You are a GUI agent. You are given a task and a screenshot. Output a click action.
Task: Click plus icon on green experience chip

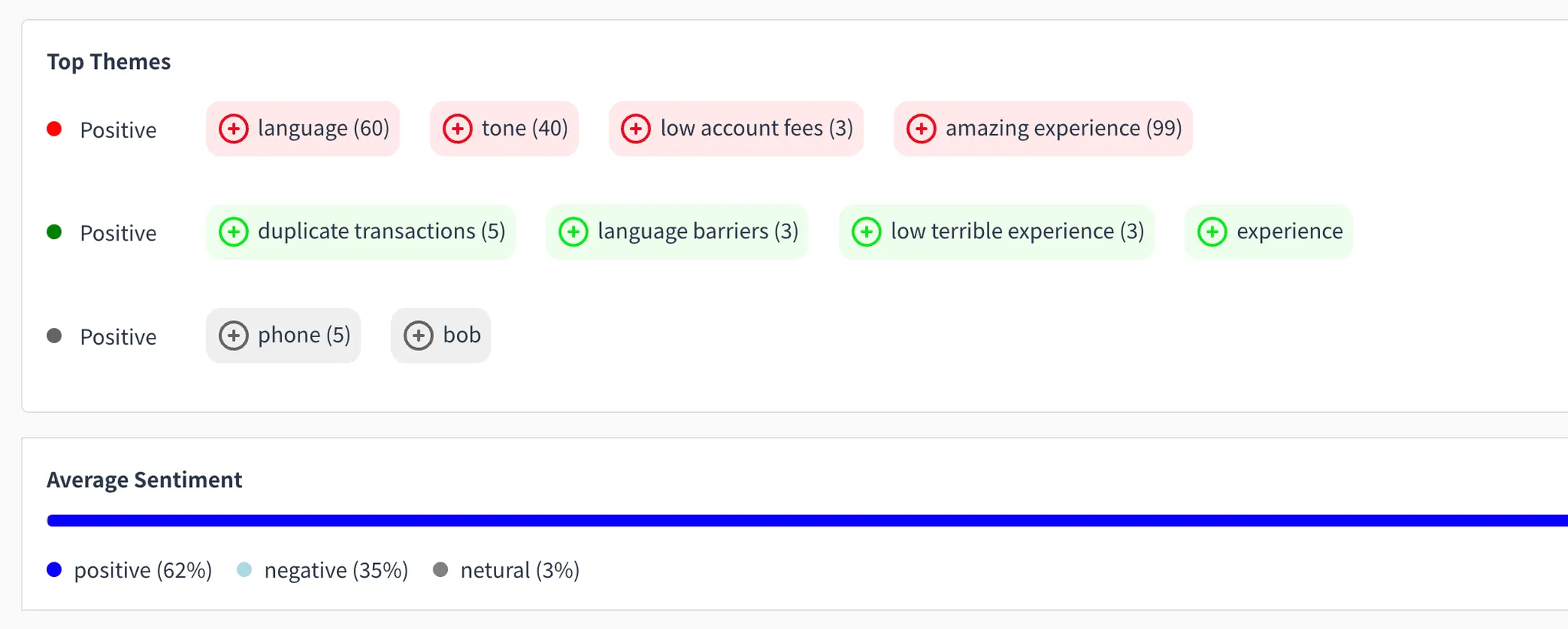[x=1212, y=231]
